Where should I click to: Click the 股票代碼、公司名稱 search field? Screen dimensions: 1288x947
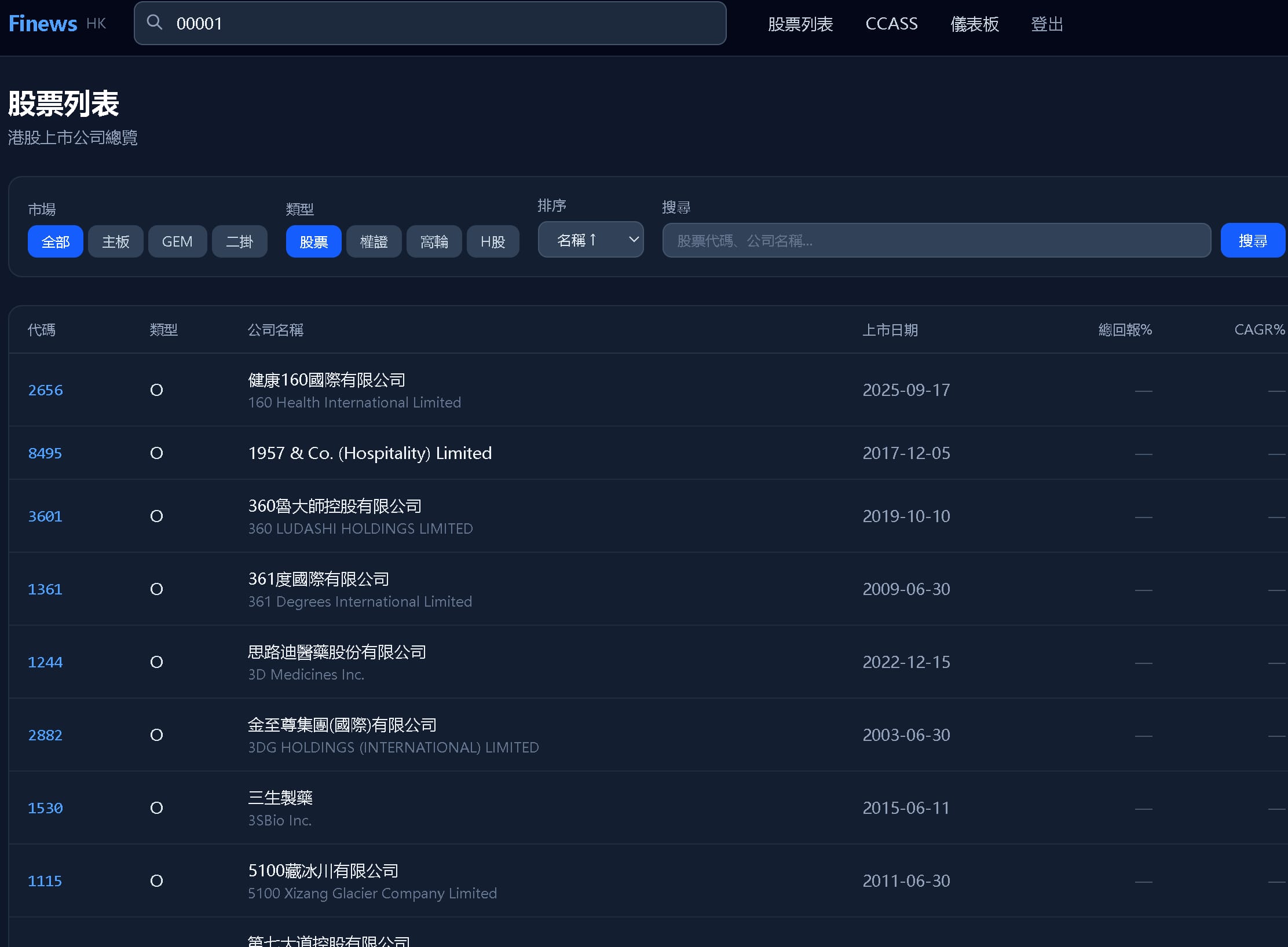click(x=936, y=240)
